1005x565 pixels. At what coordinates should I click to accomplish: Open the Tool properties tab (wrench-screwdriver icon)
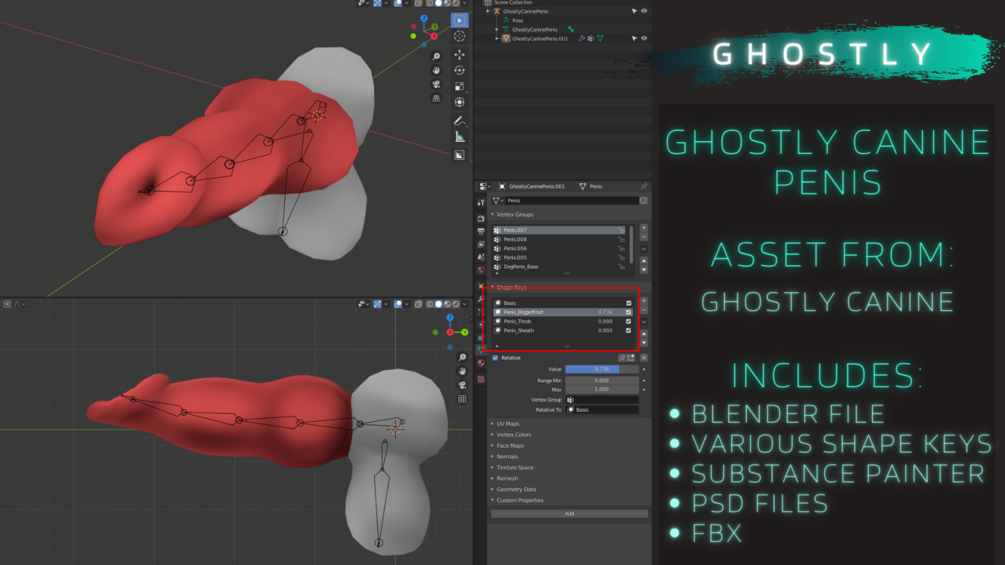pyautogui.click(x=481, y=202)
